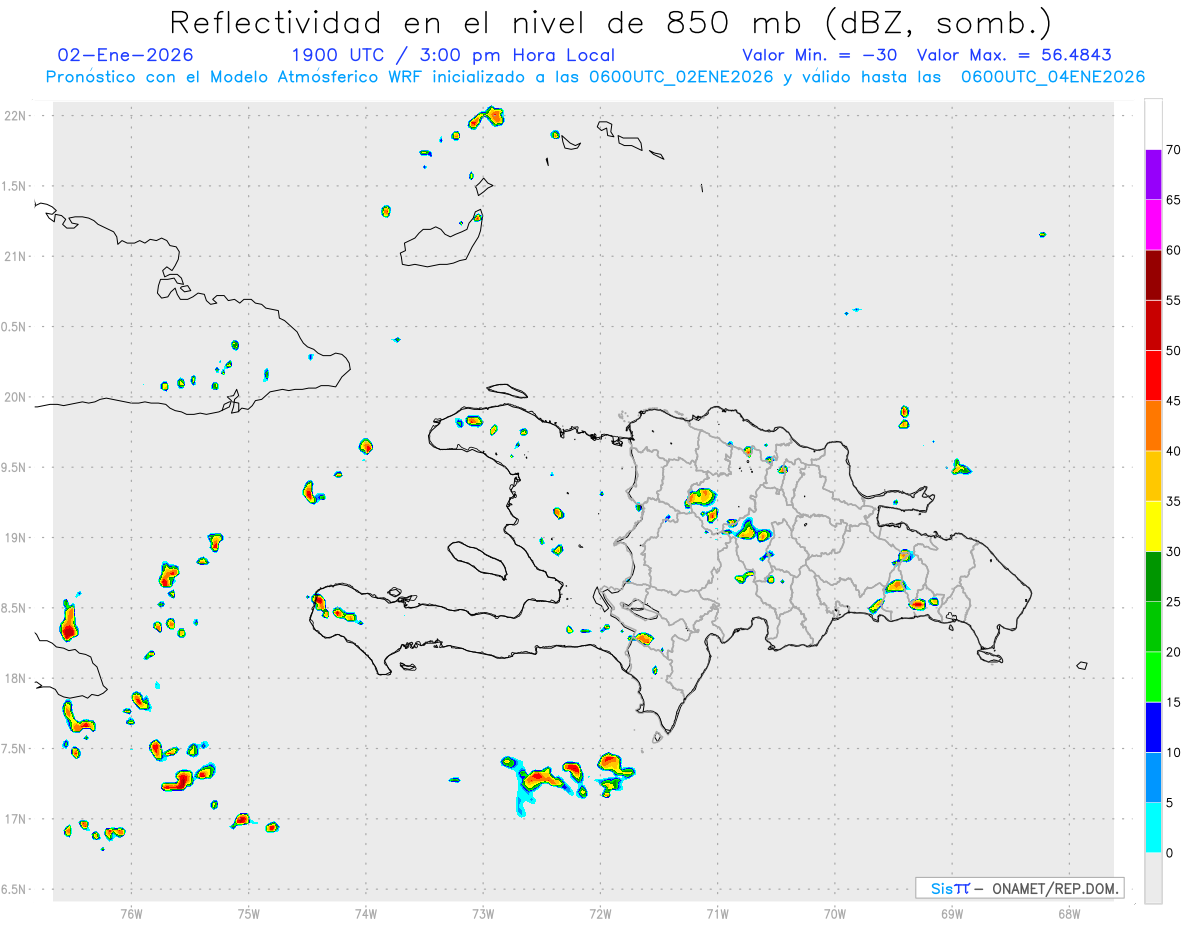Viewport: 1200px width, 927px height.
Task: Click the '20N' latitude label
Action: (x=17, y=397)
